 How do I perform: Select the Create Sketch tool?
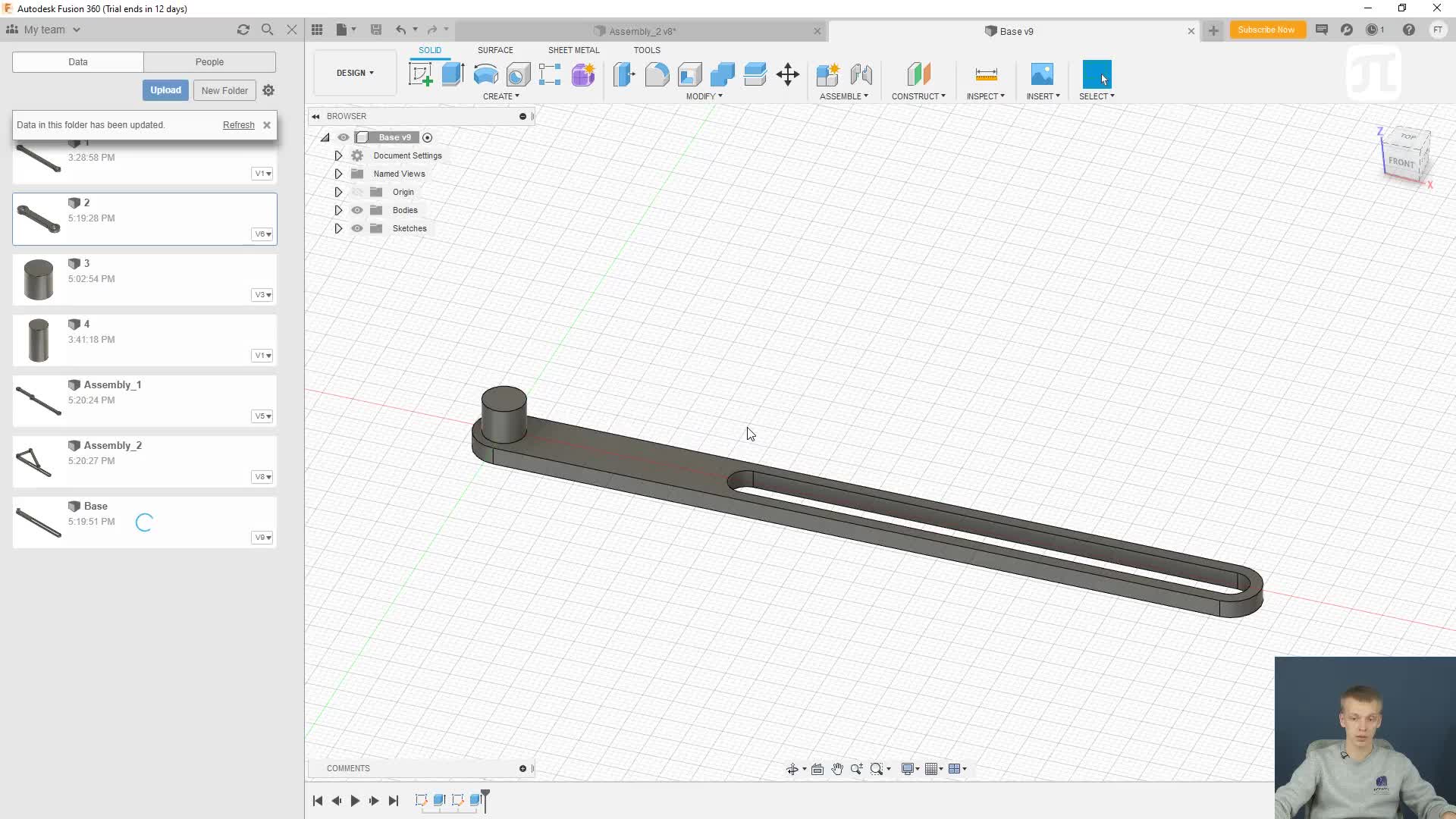coord(420,74)
